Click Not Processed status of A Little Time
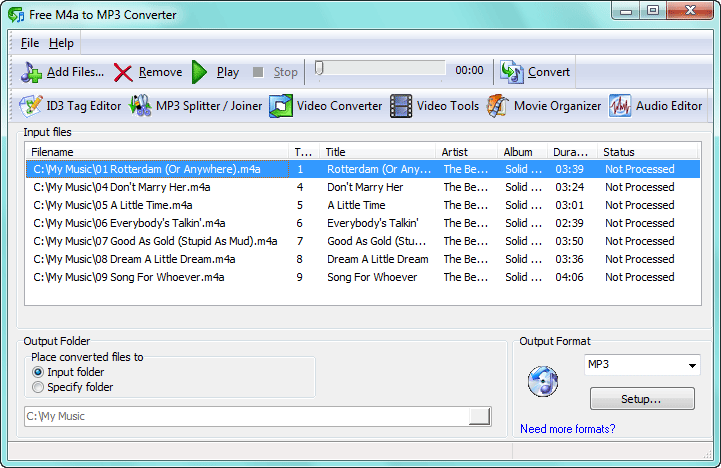 640,205
